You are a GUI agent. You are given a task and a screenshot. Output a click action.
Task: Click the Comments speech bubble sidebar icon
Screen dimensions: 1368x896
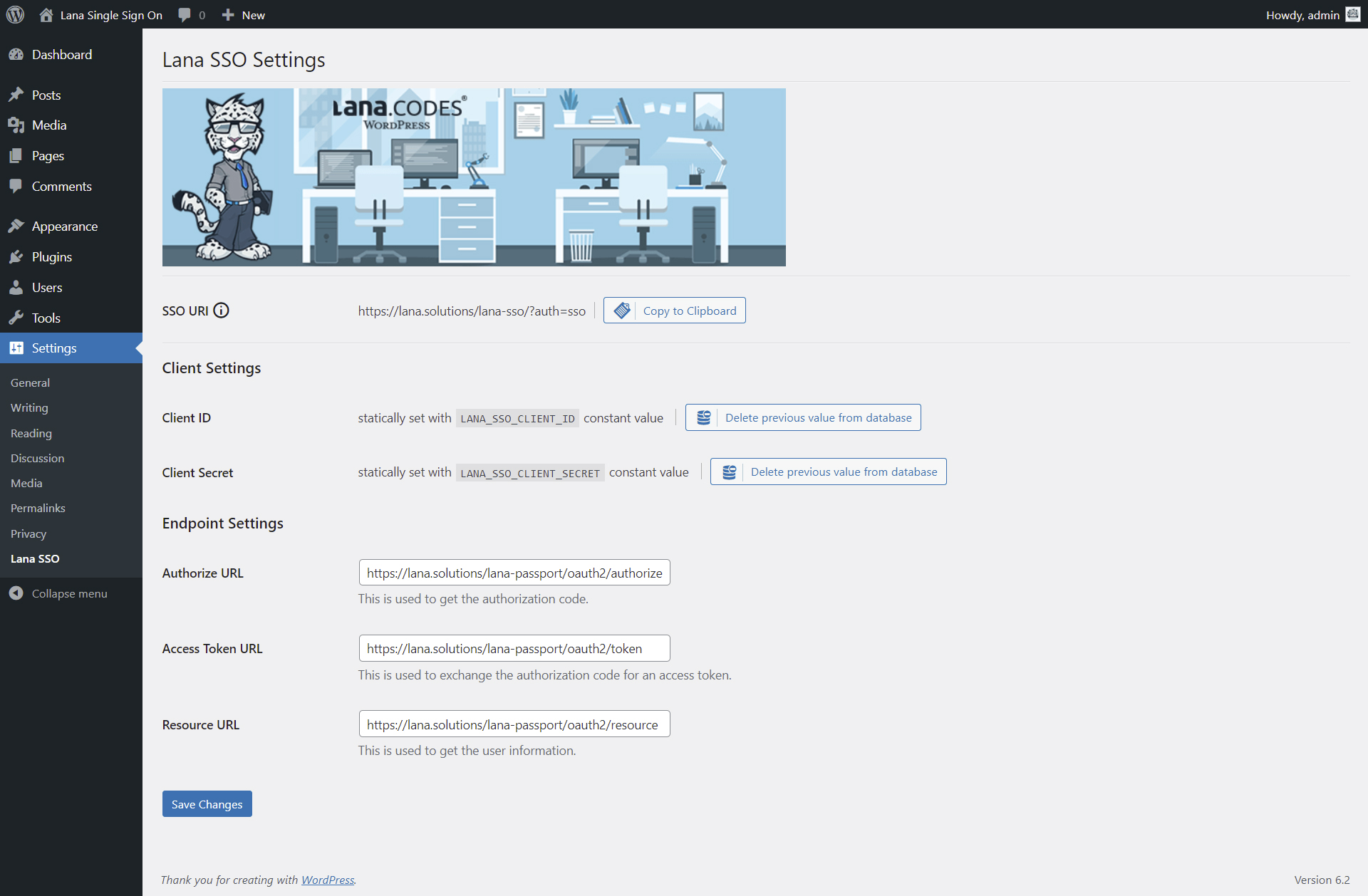(16, 187)
